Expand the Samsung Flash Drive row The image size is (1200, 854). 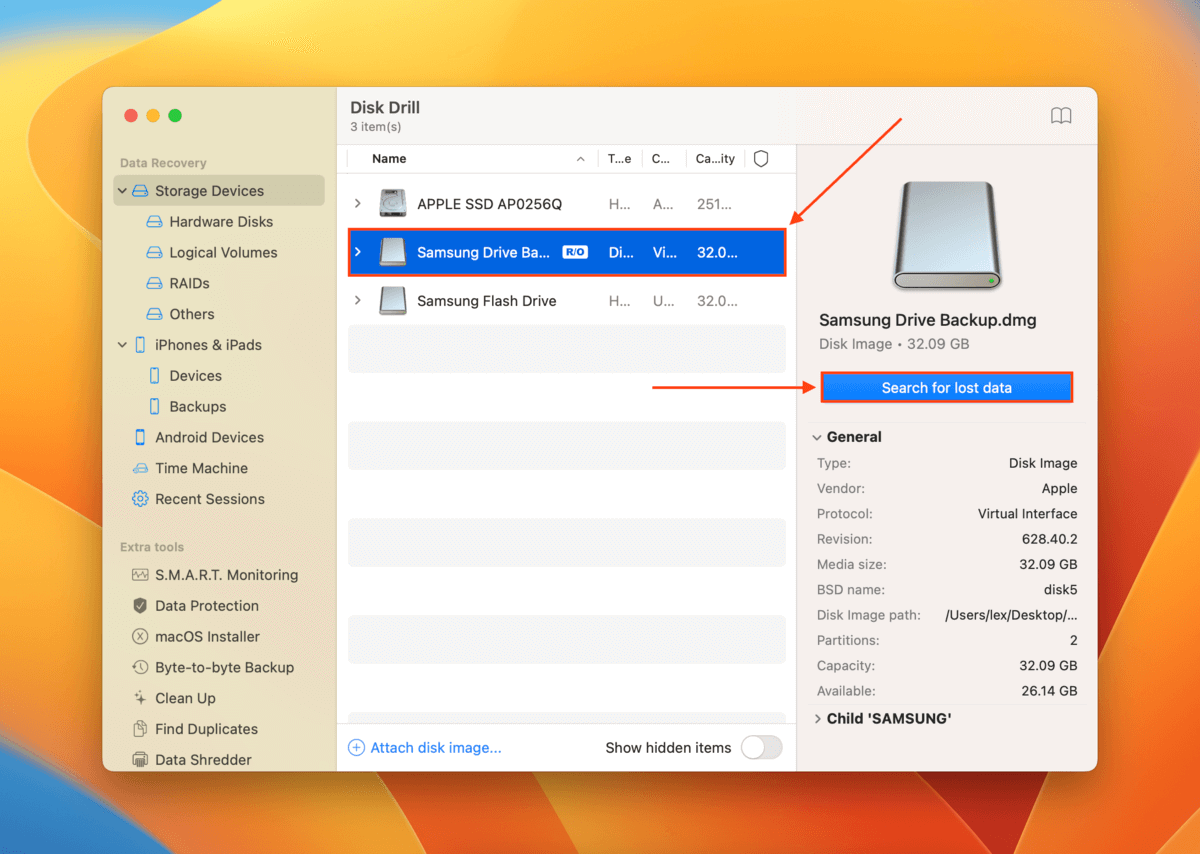358,301
